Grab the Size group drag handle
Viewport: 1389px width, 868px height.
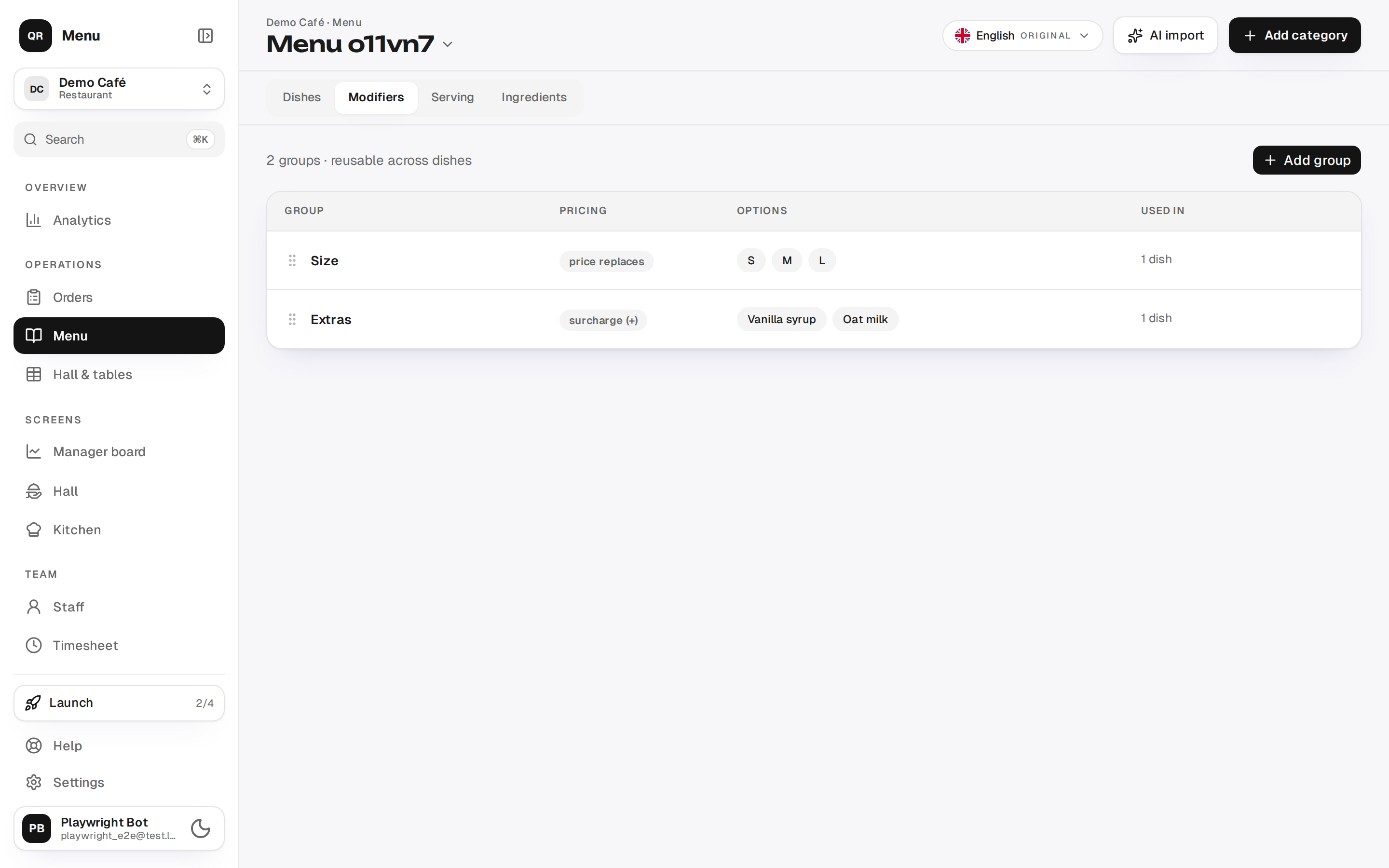pyautogui.click(x=292, y=260)
